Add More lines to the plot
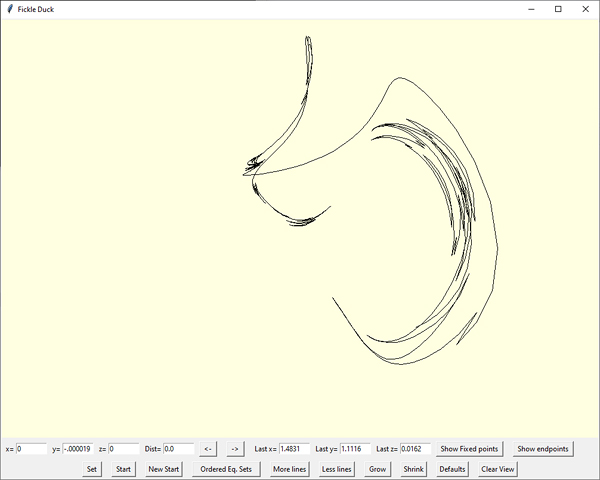This screenshot has width=600, height=480. click(x=289, y=469)
